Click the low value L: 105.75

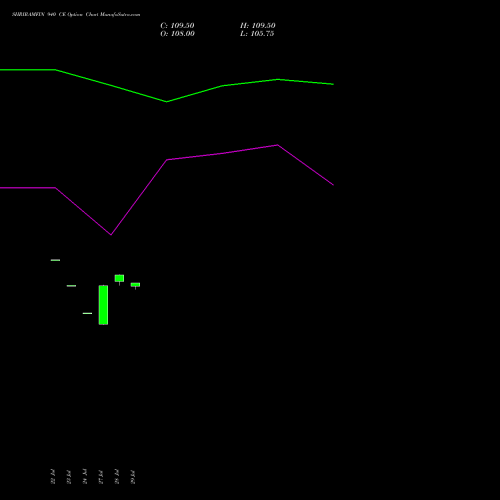point(257,34)
